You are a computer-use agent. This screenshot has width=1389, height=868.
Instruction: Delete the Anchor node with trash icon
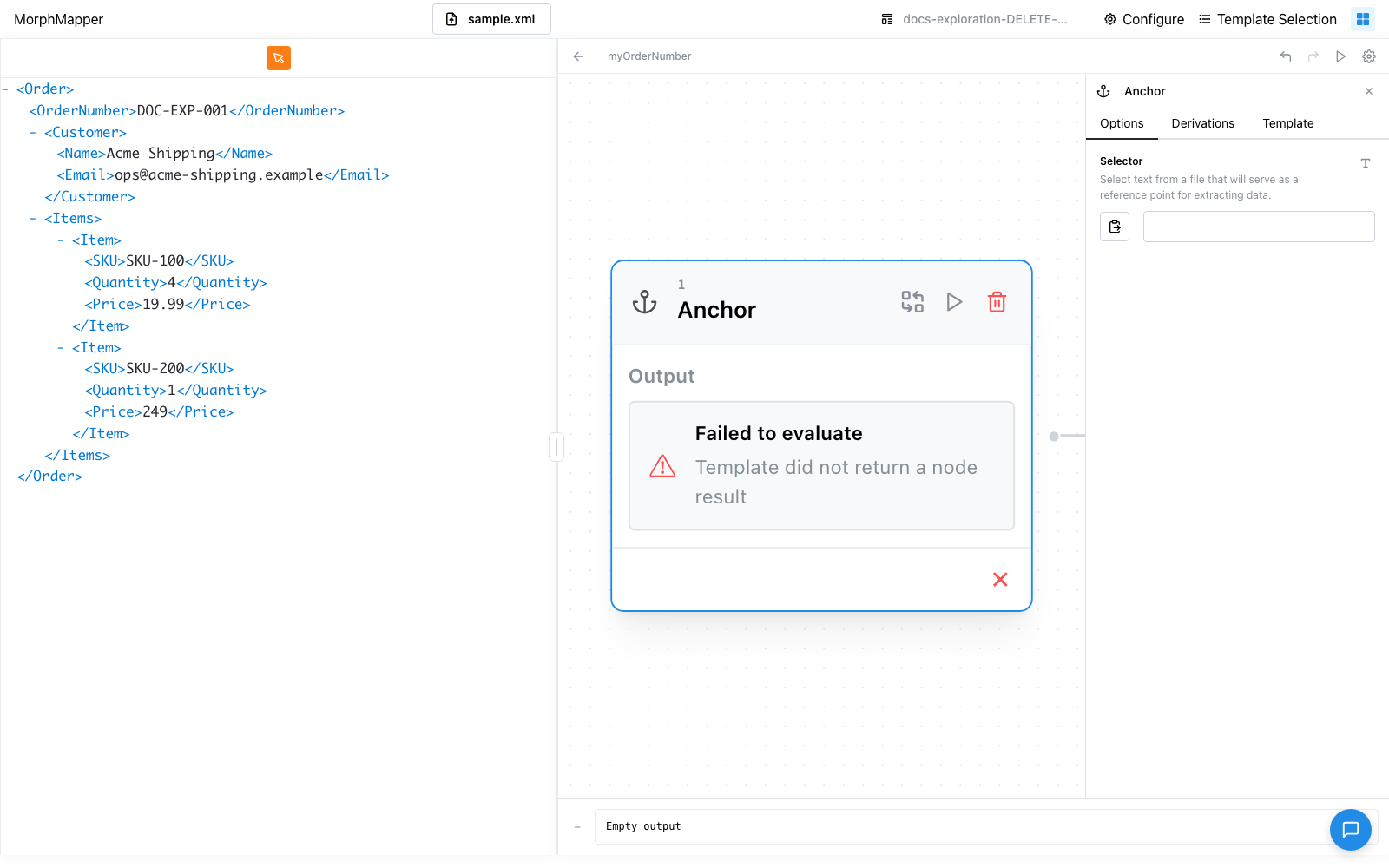997,302
